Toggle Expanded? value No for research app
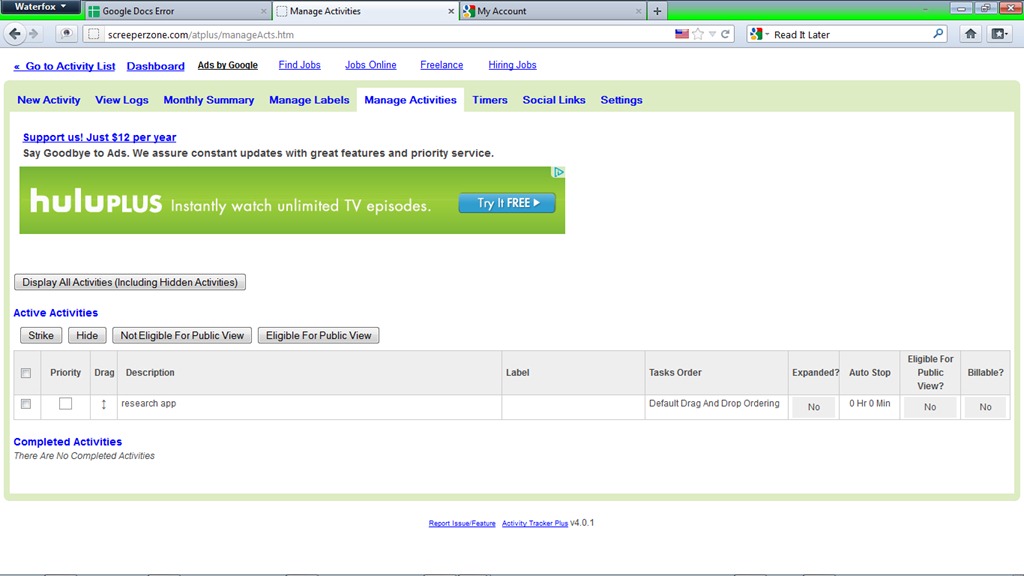 pyautogui.click(x=814, y=407)
